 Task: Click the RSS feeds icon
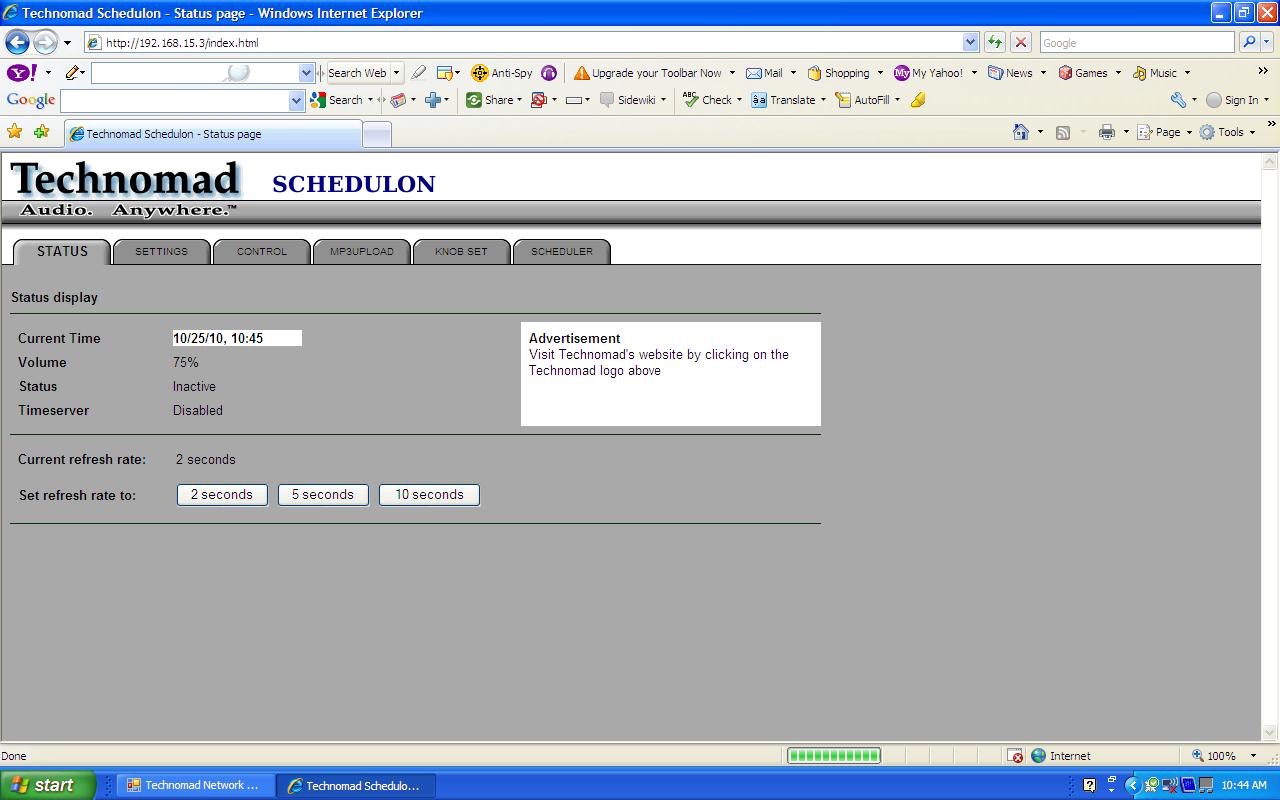tap(1063, 132)
